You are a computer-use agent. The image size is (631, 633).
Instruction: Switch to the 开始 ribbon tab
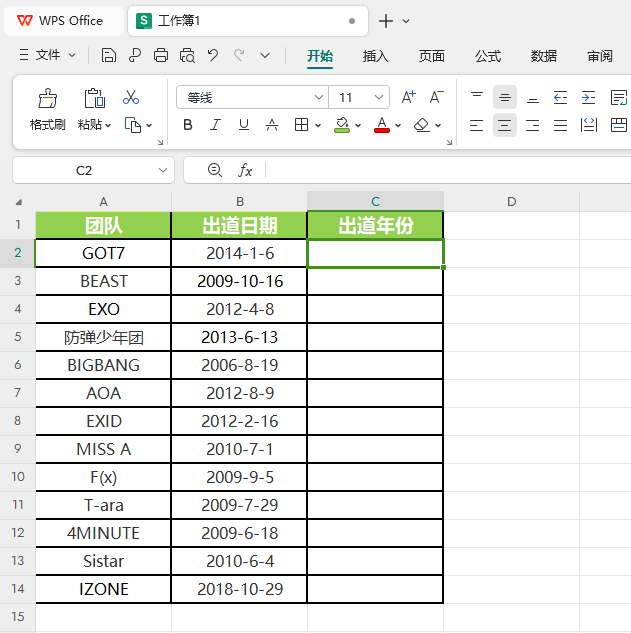point(320,56)
